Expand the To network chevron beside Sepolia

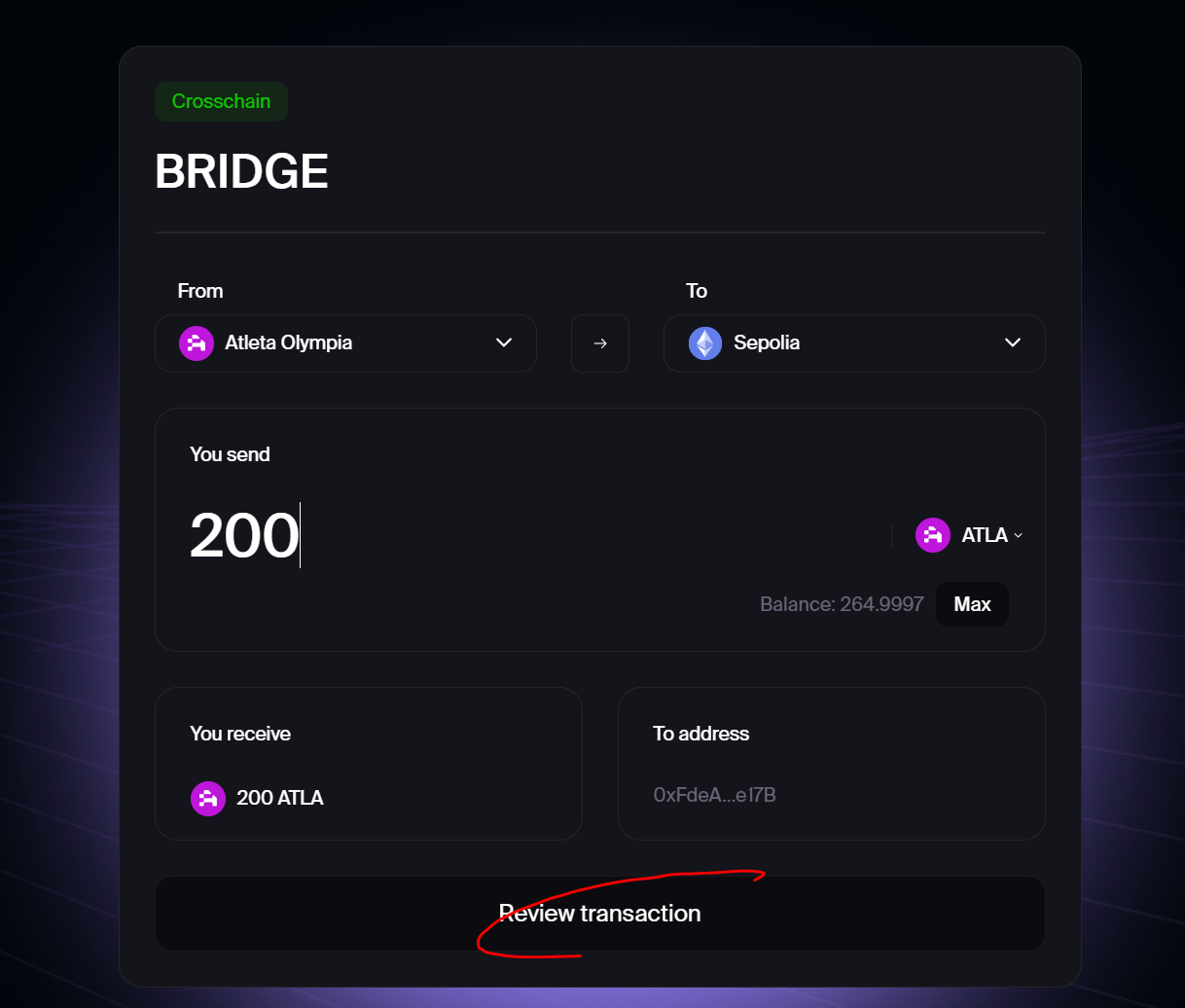click(1013, 342)
